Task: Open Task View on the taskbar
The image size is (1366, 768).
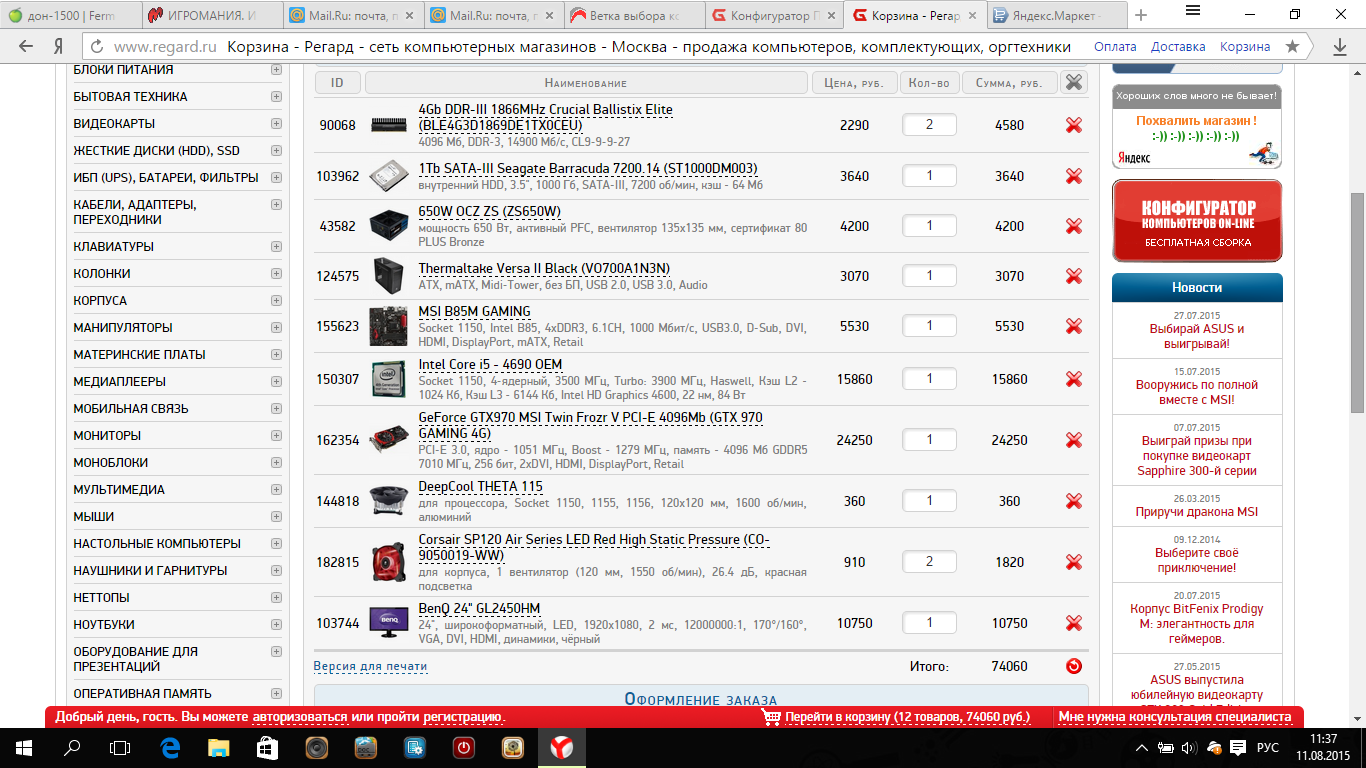Action: click(x=120, y=747)
